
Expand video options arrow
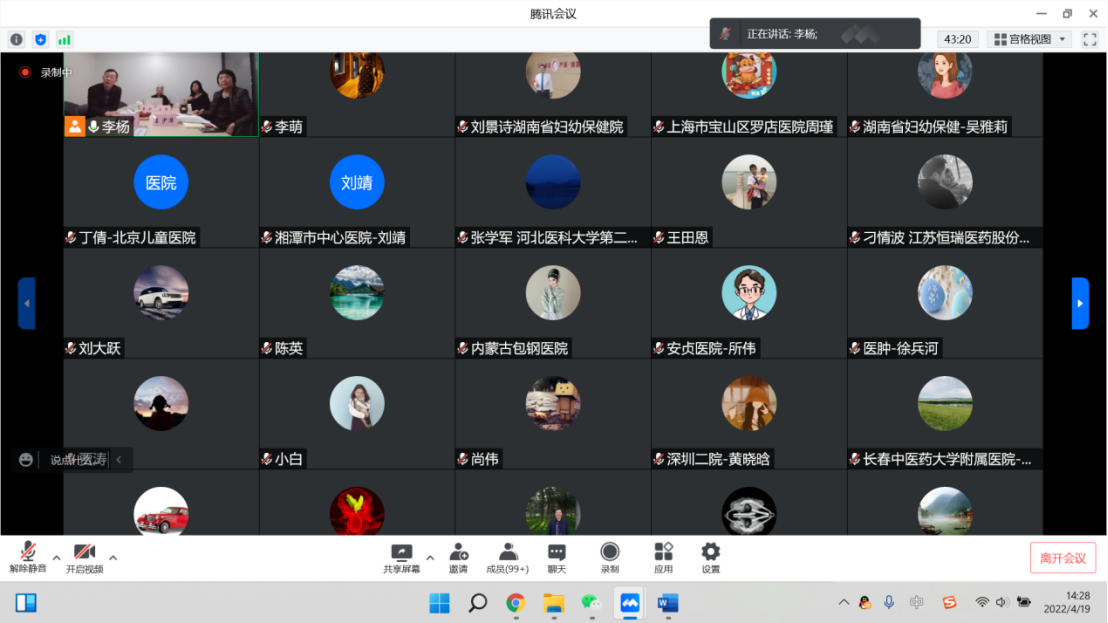[113, 558]
